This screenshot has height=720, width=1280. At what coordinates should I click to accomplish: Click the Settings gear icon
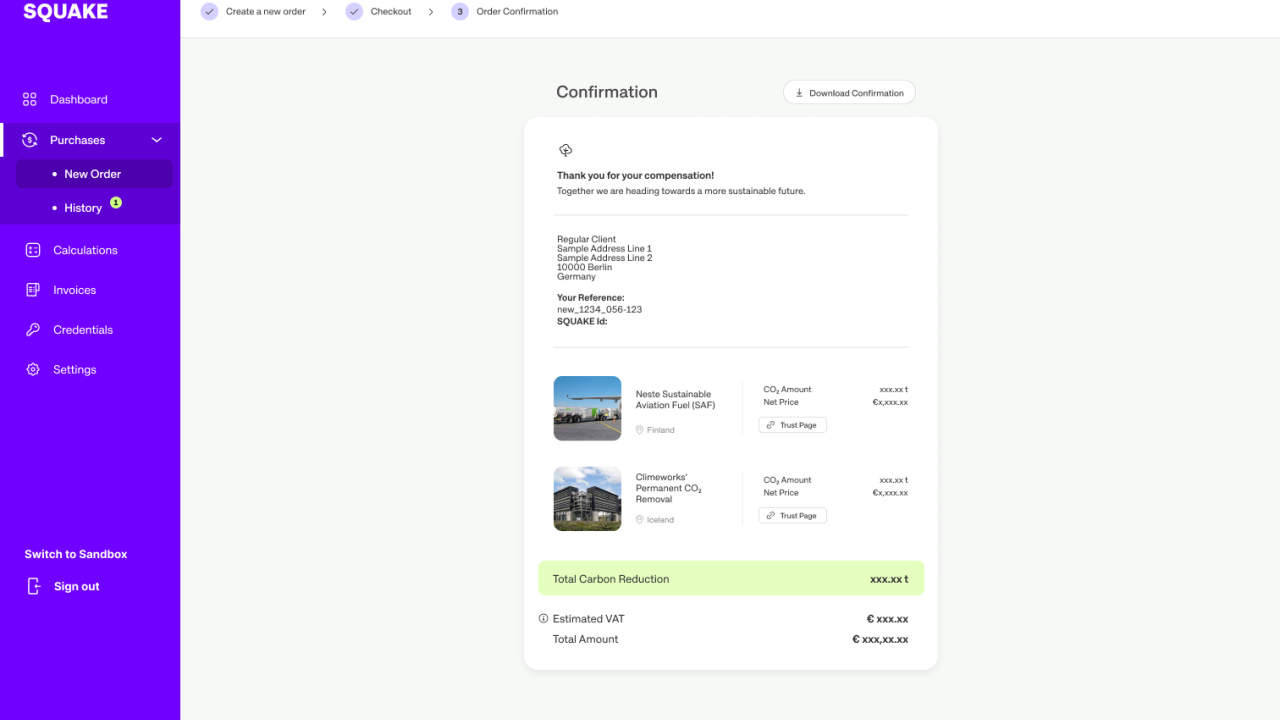coord(33,370)
